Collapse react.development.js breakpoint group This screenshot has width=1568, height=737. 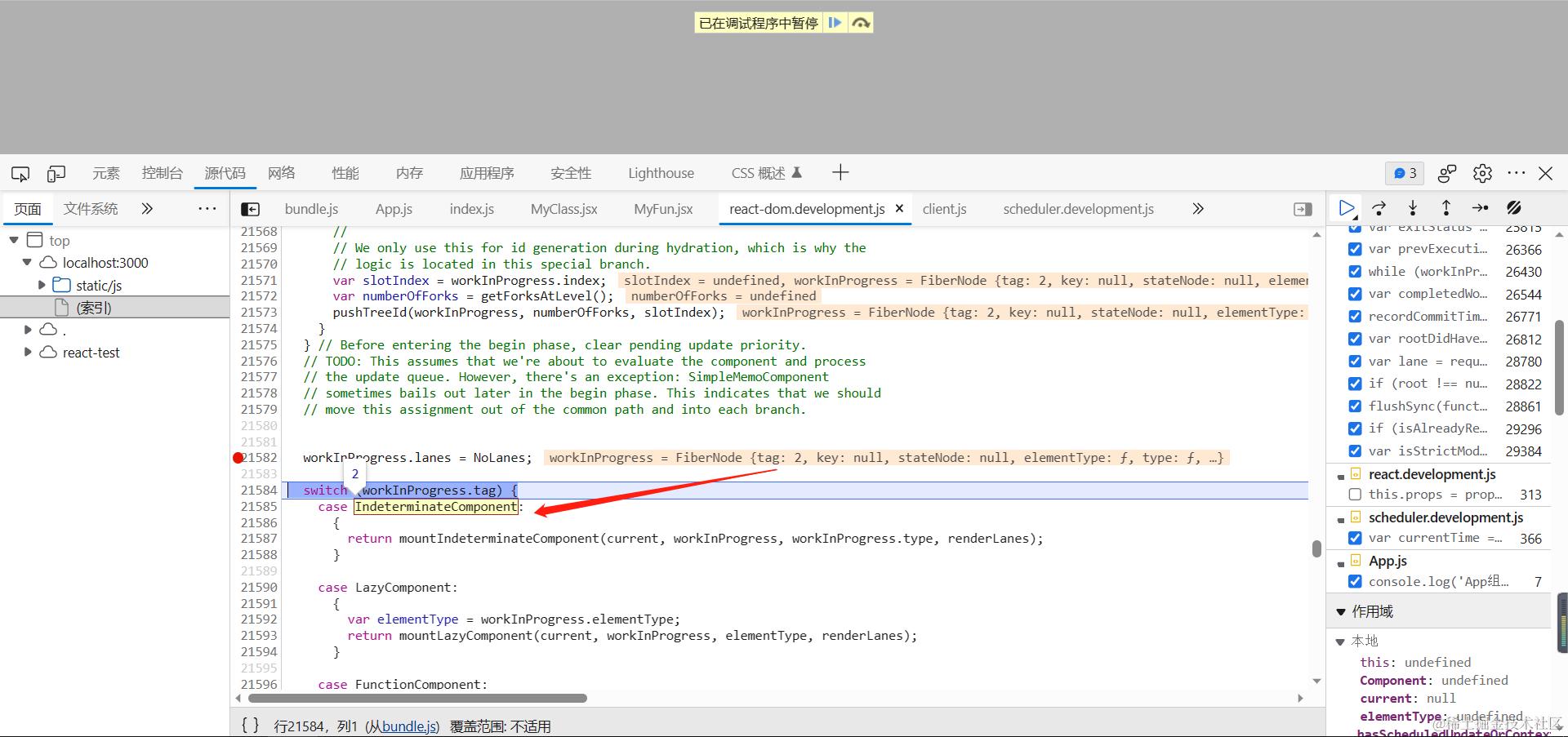point(1341,476)
